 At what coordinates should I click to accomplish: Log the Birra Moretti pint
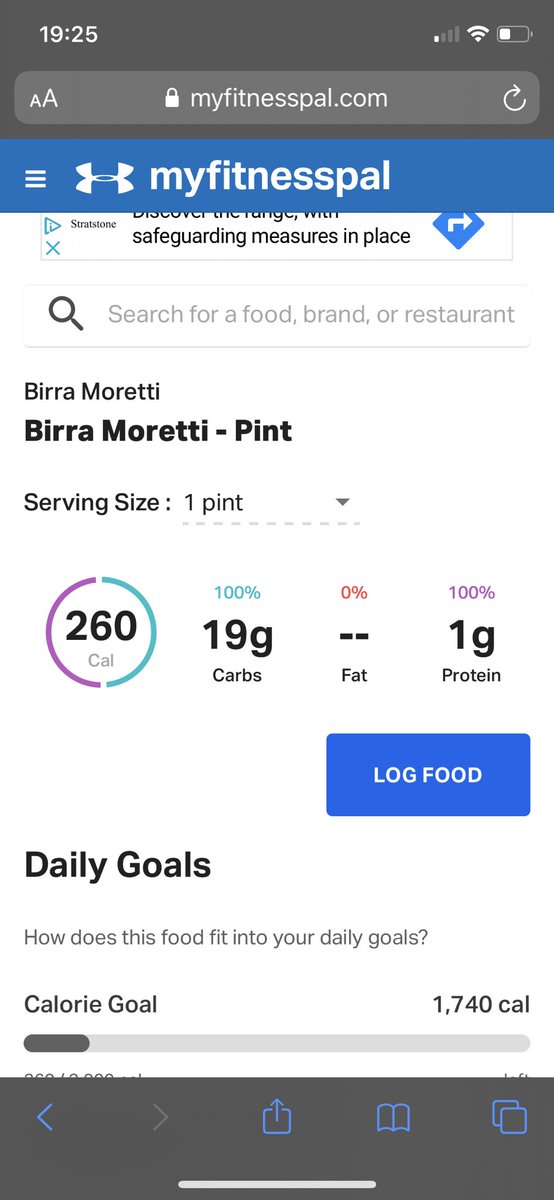428,775
